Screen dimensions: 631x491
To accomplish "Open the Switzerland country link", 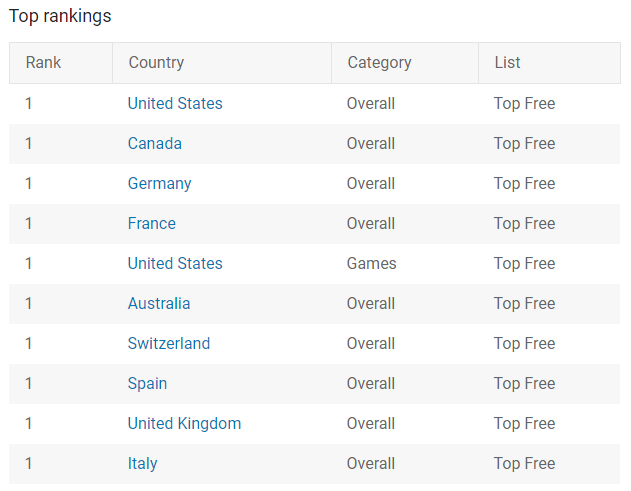I will pyautogui.click(x=169, y=343).
